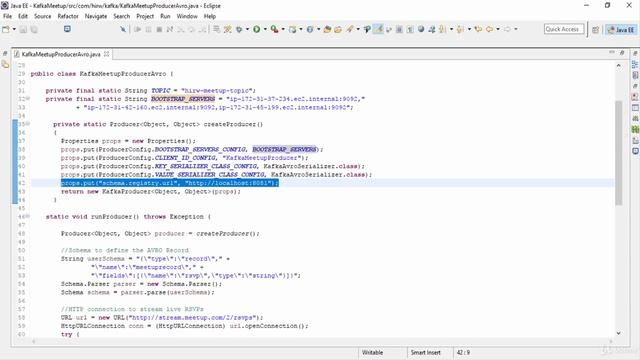Click the Search flashlight toolbar icon
The image size is (640, 360).
coord(350,29)
